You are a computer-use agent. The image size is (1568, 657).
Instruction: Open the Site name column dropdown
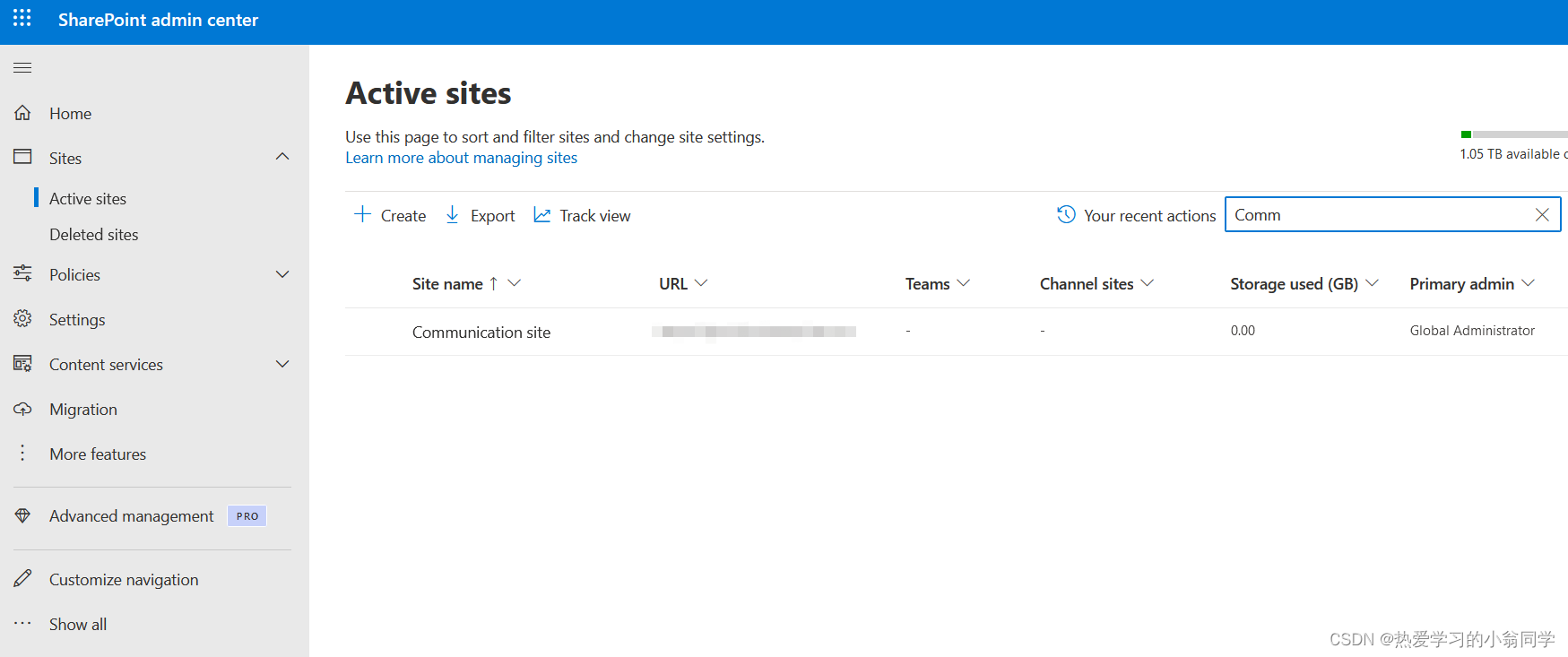point(515,283)
